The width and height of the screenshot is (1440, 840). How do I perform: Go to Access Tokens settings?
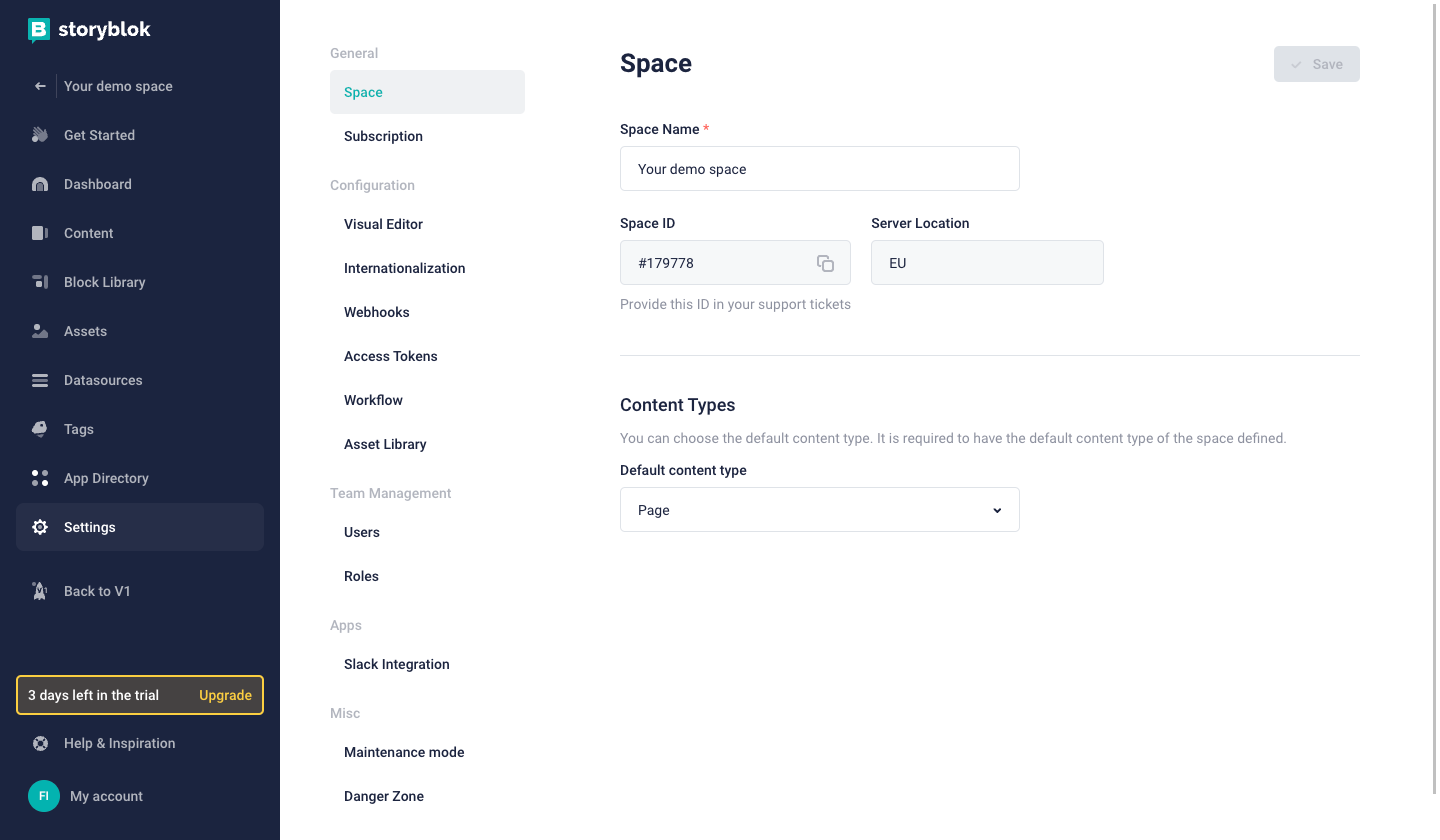click(x=390, y=356)
